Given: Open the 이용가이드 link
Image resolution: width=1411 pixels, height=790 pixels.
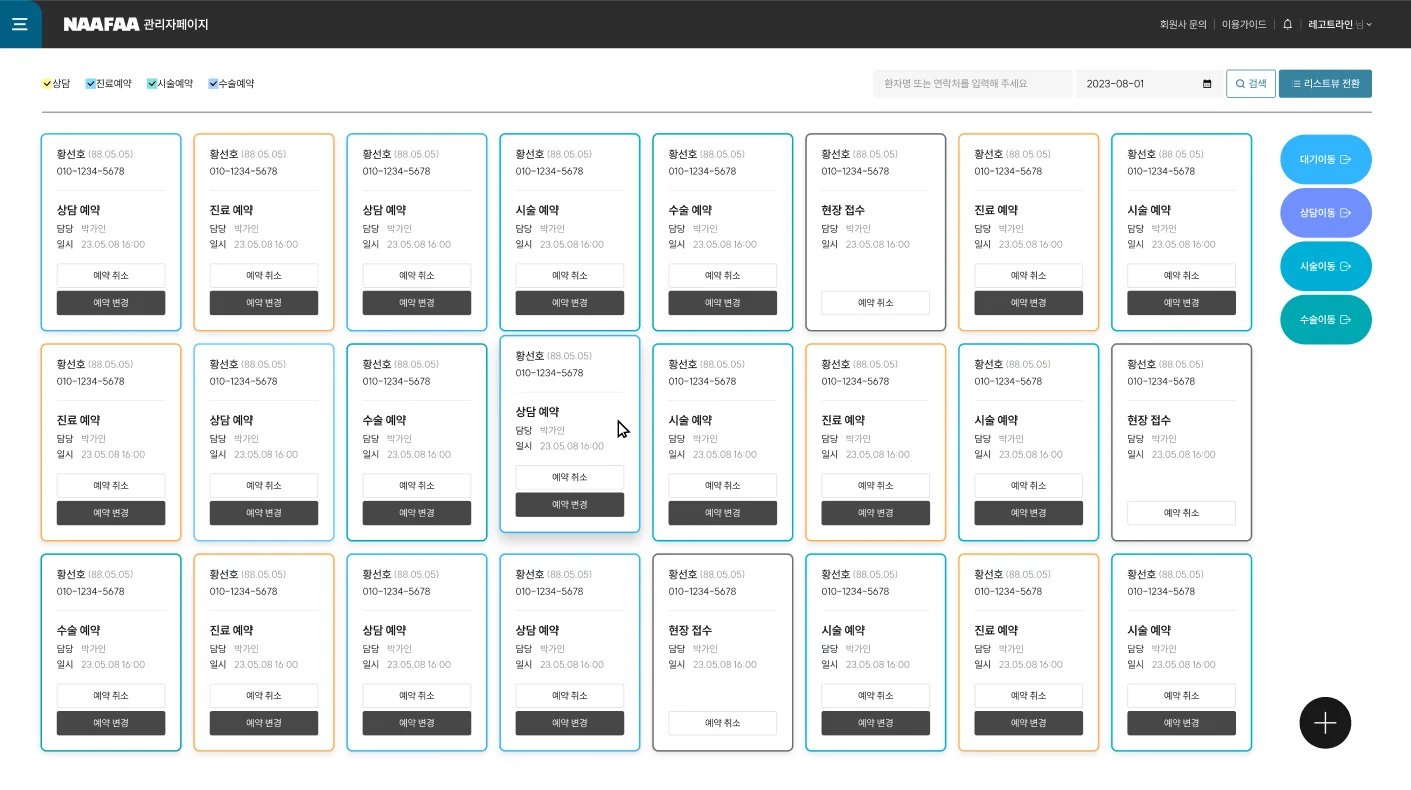Looking at the screenshot, I should (x=1244, y=24).
